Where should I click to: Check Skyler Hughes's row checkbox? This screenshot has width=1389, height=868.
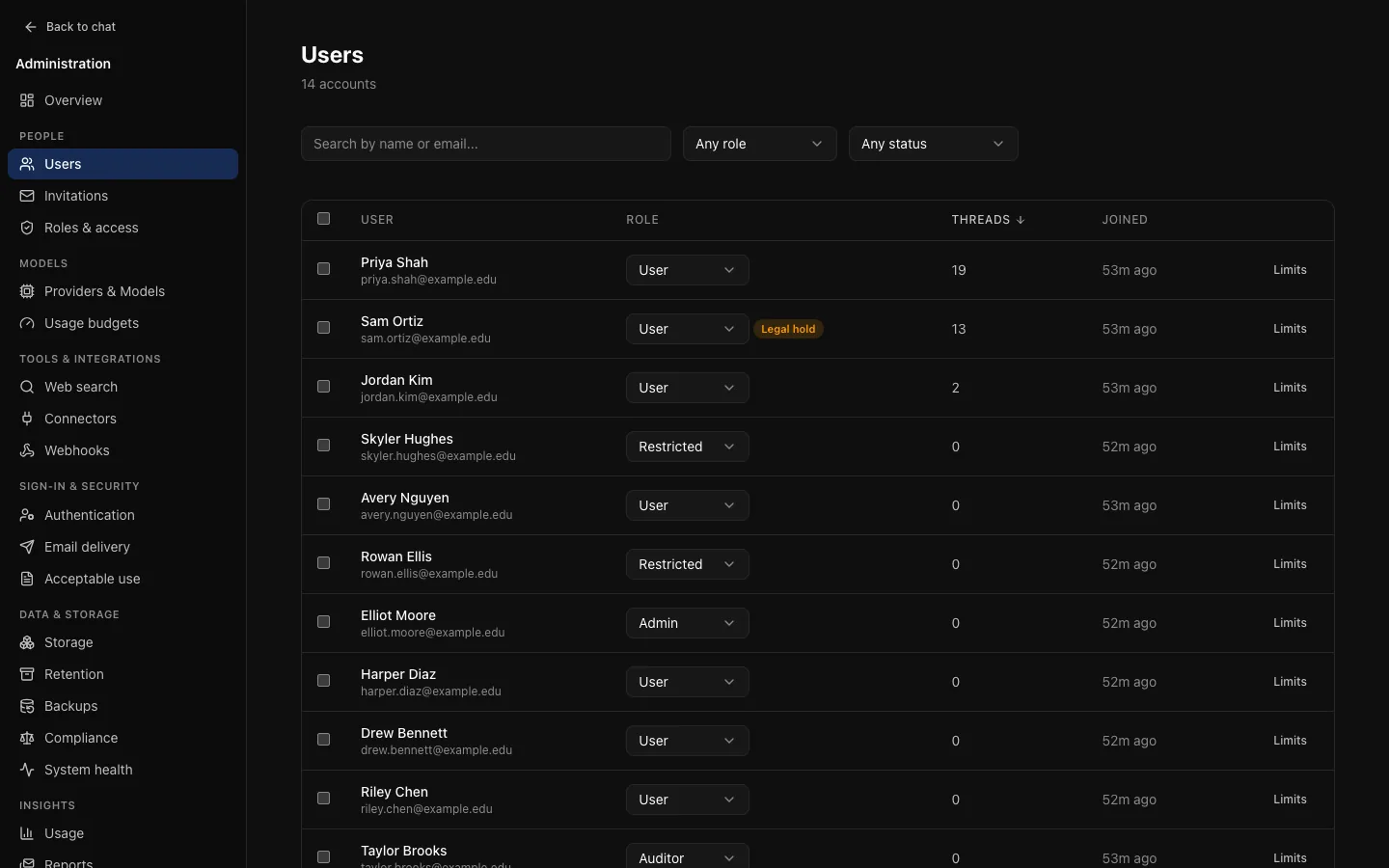324,446
